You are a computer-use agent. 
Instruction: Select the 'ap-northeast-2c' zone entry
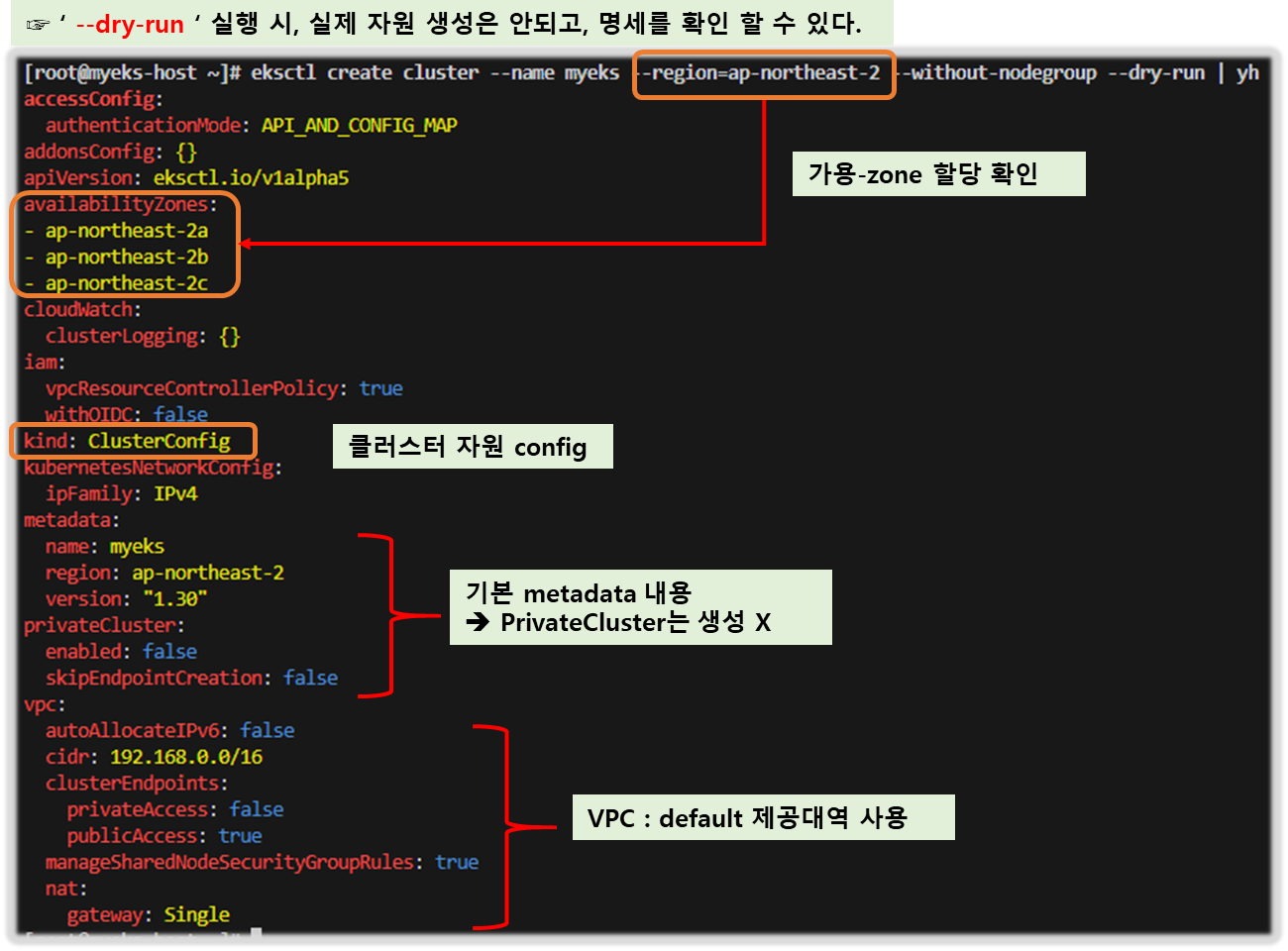127,283
